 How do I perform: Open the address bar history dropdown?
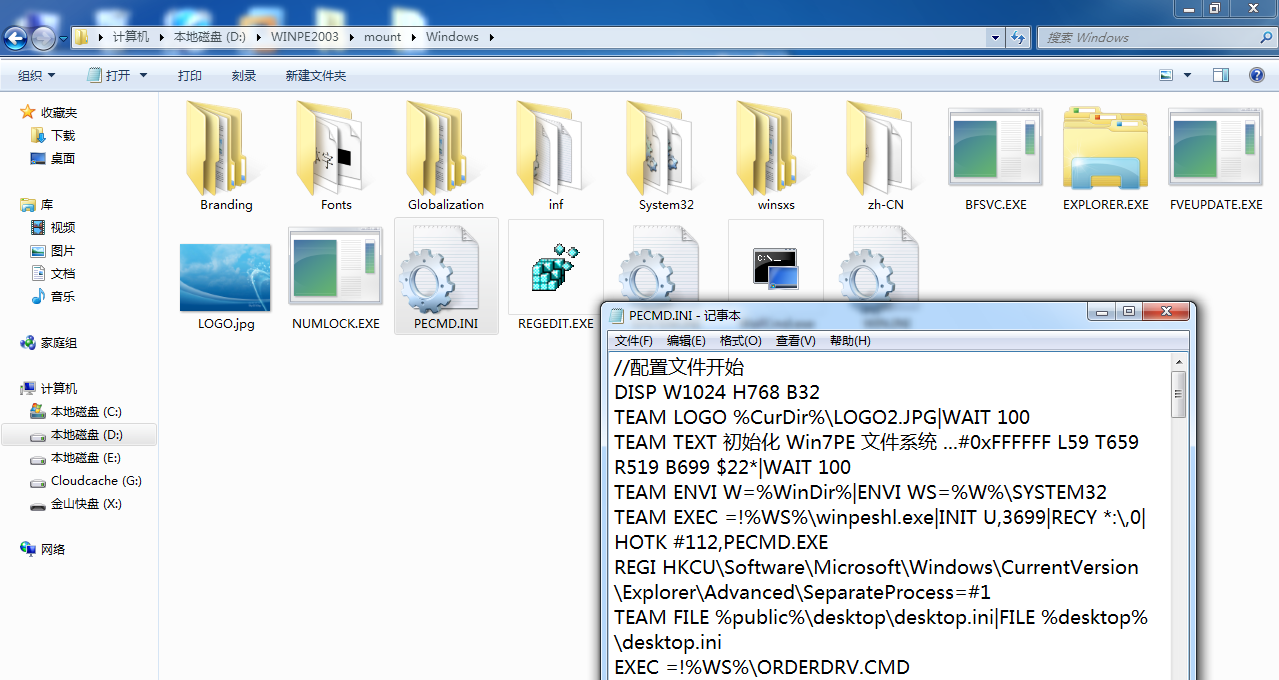(x=995, y=37)
